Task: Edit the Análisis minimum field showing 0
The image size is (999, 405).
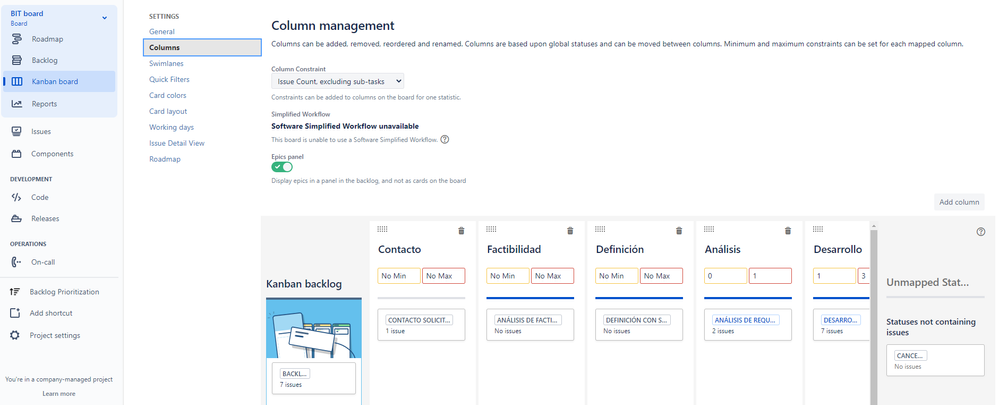Action: coord(726,276)
